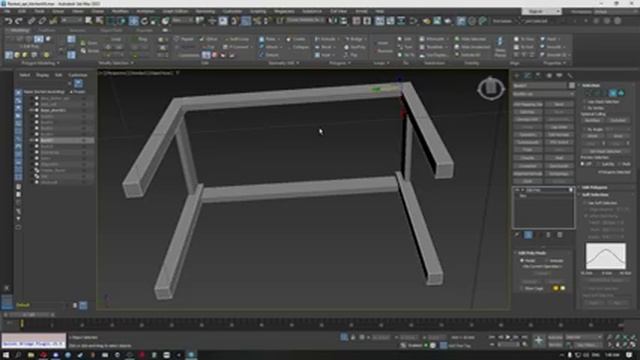The width and height of the screenshot is (640, 360).
Task: Open the Display command panel tab
Action: pyautogui.click(x=559, y=76)
